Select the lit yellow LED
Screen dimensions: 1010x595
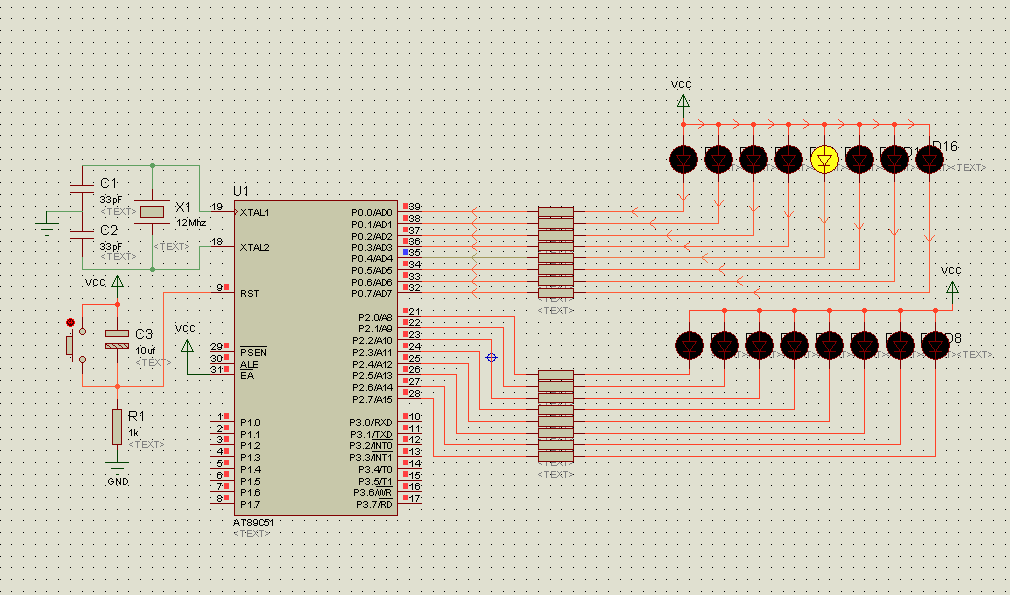coord(824,159)
